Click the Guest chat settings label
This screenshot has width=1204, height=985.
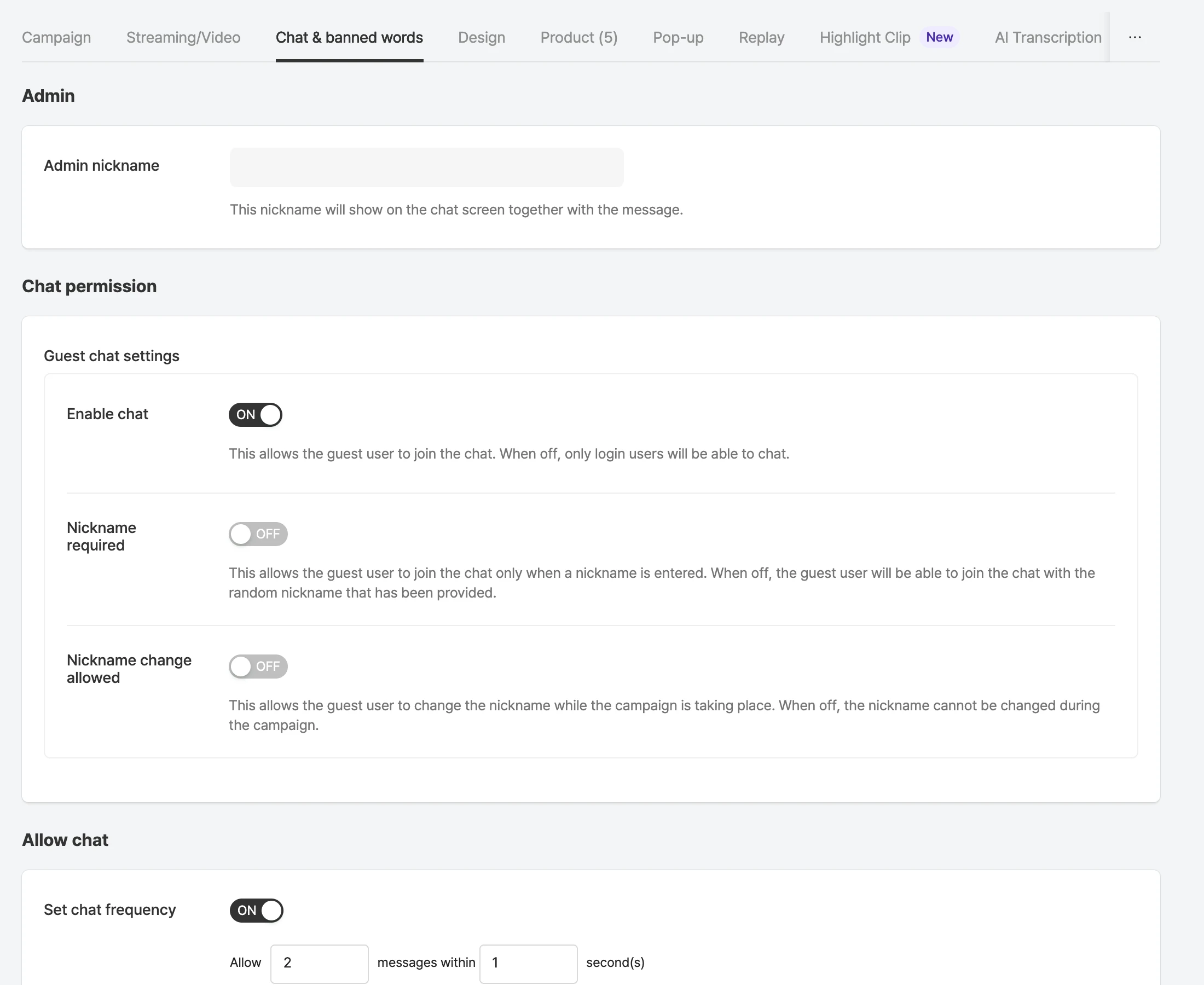click(x=112, y=356)
